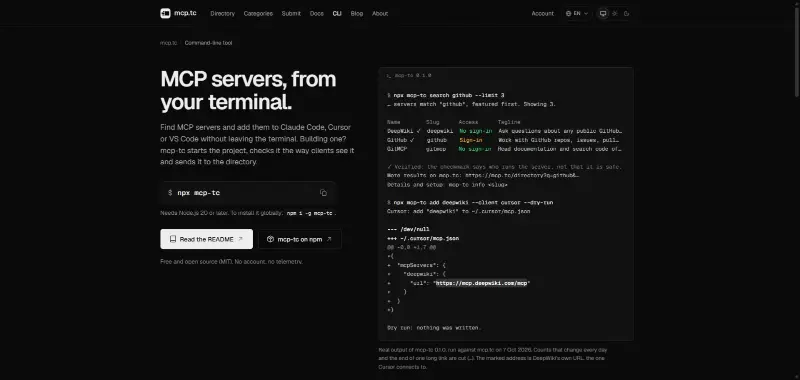Copy the npx mcp-tc command
This screenshot has width=800, height=380.
[x=323, y=193]
